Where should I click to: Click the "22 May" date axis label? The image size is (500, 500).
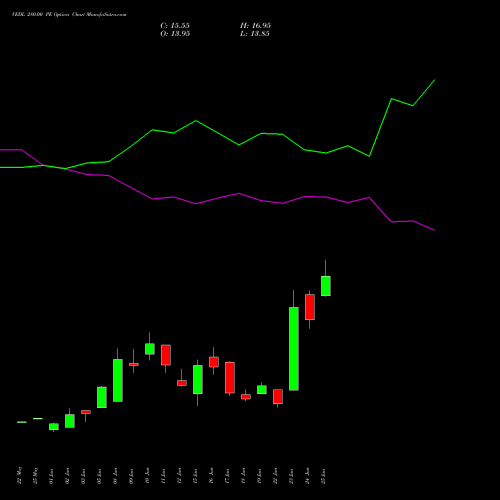tap(19, 475)
